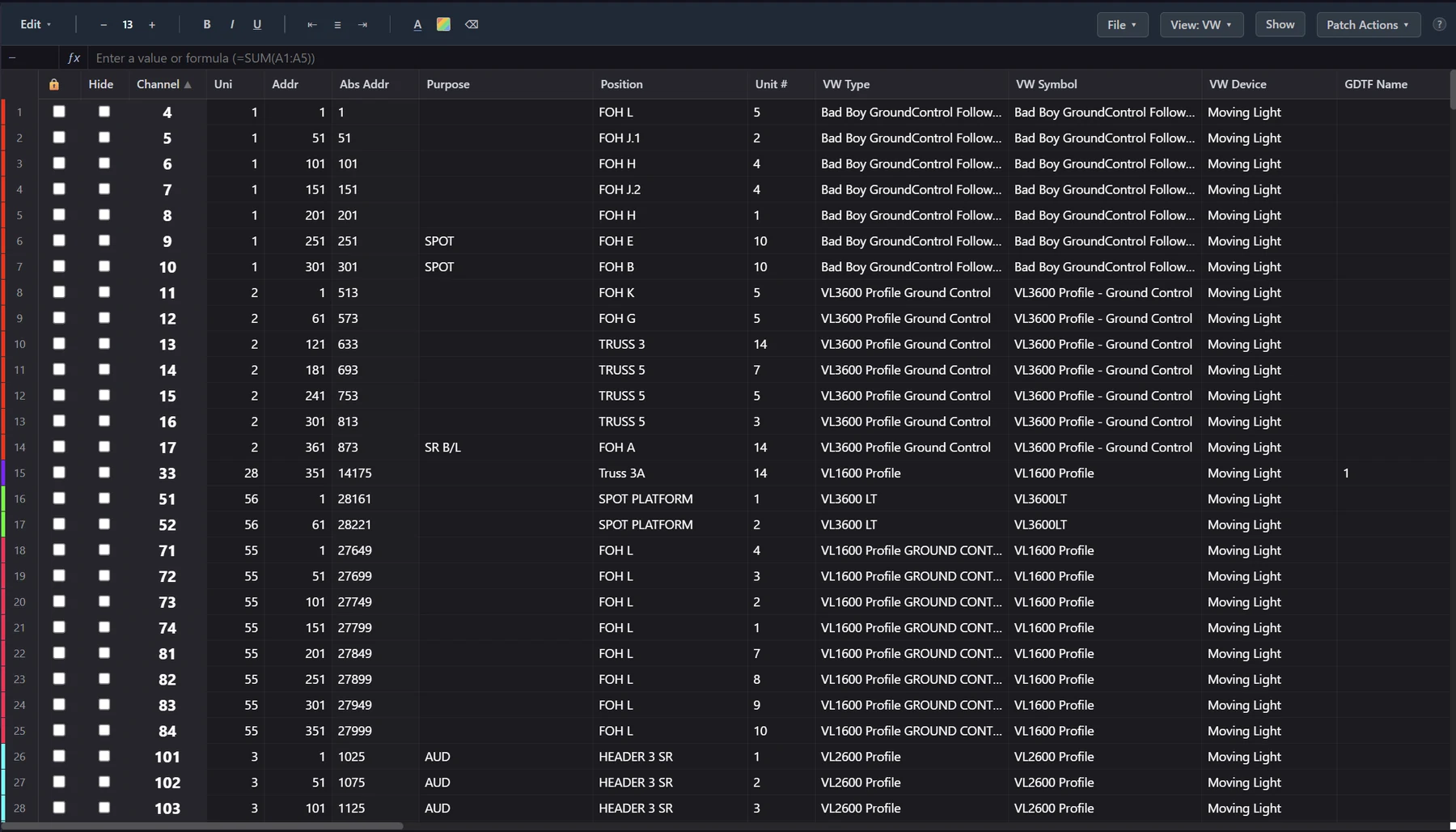This screenshot has height=832, width=1456.
Task: Open the Edit dropdown menu
Action: tap(36, 24)
